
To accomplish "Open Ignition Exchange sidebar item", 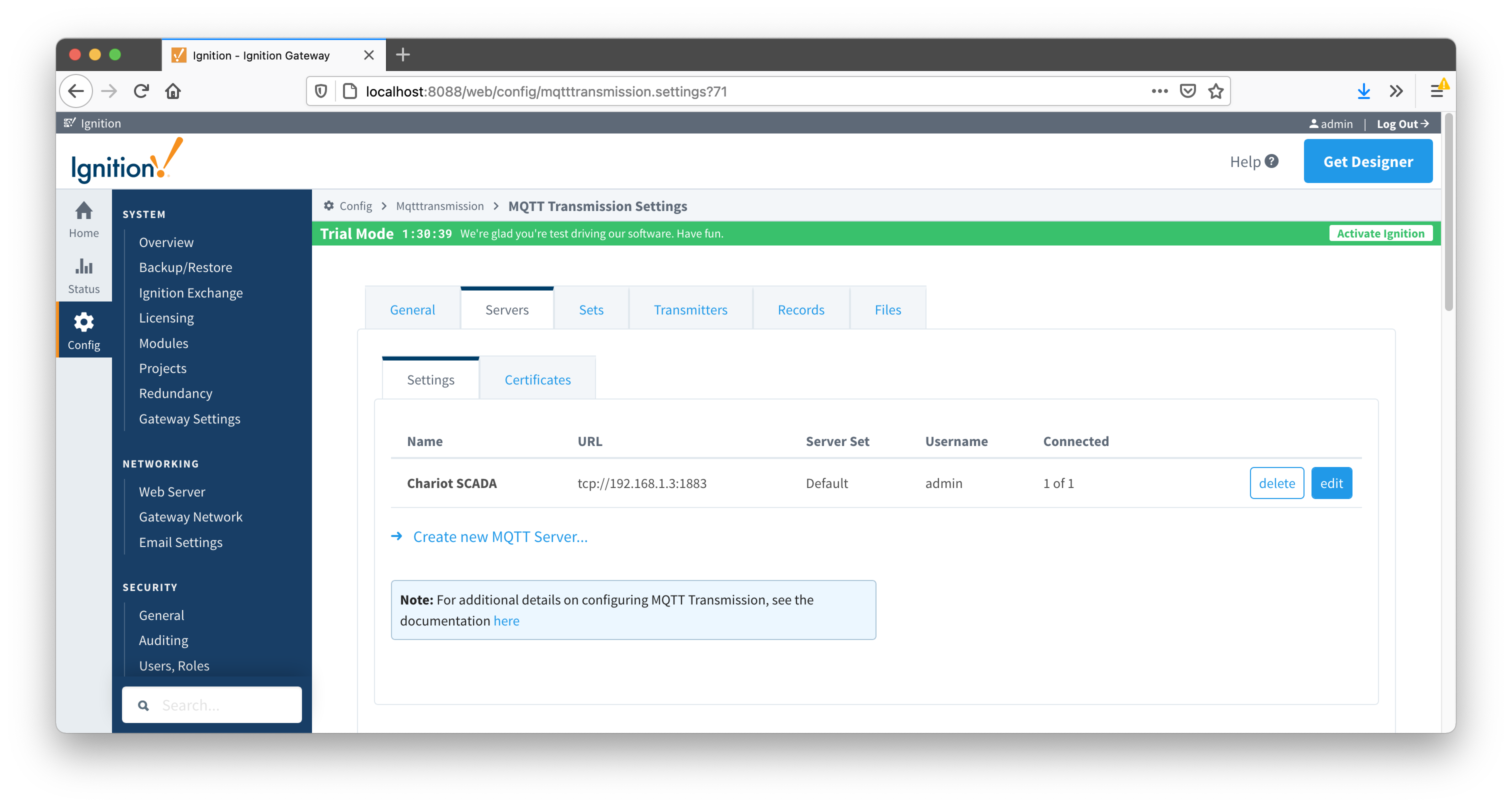I will click(191, 292).
